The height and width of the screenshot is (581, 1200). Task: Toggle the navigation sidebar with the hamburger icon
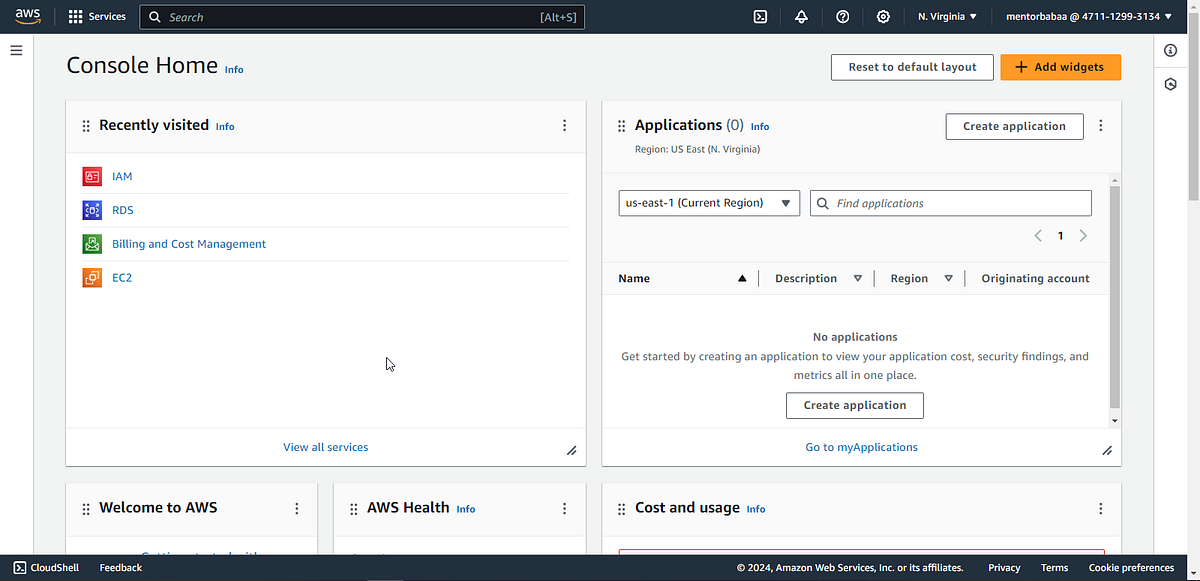pyautogui.click(x=15, y=50)
